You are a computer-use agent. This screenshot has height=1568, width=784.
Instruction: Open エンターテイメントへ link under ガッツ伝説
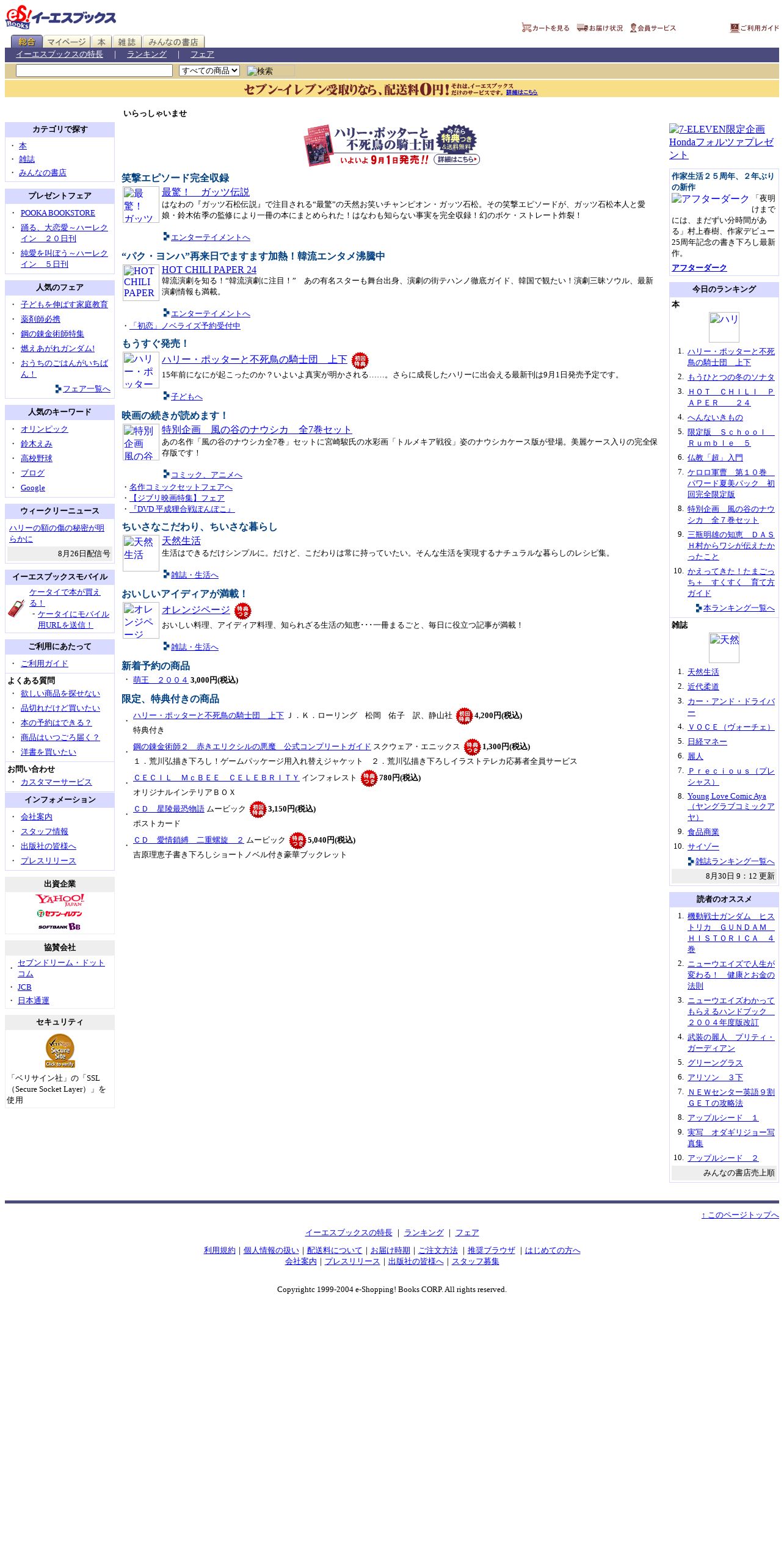pyautogui.click(x=211, y=238)
